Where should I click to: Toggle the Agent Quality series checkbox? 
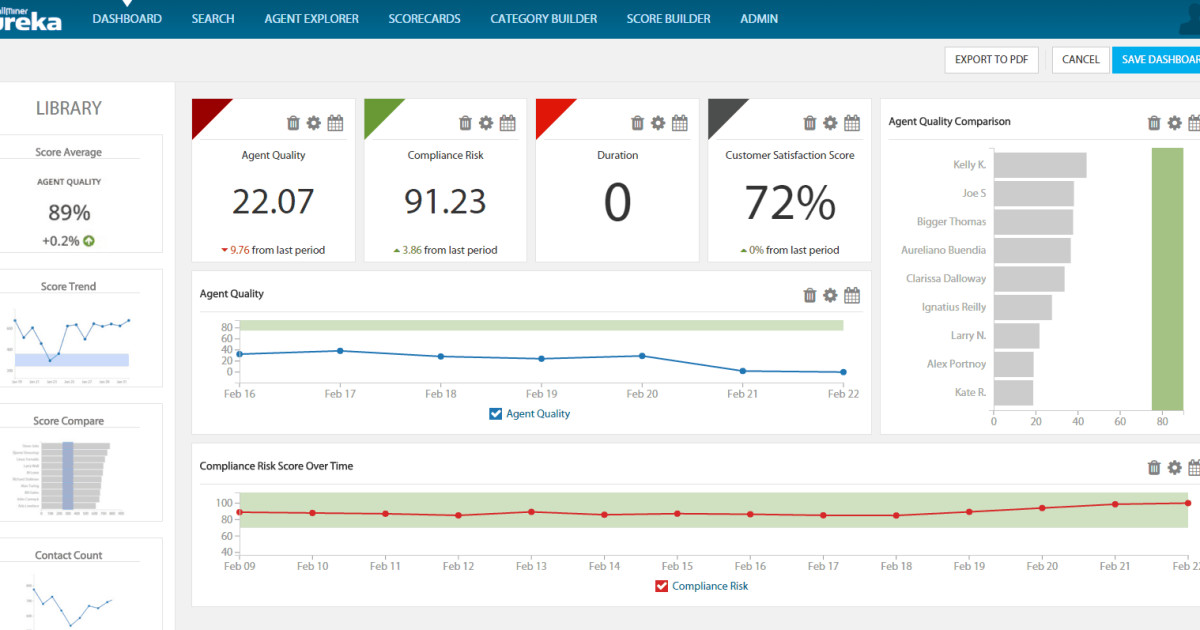(494, 413)
